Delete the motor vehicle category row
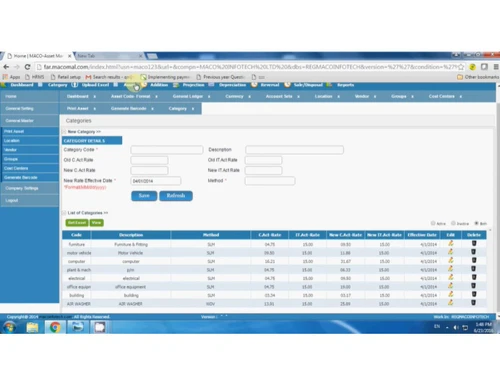 pyautogui.click(x=474, y=252)
